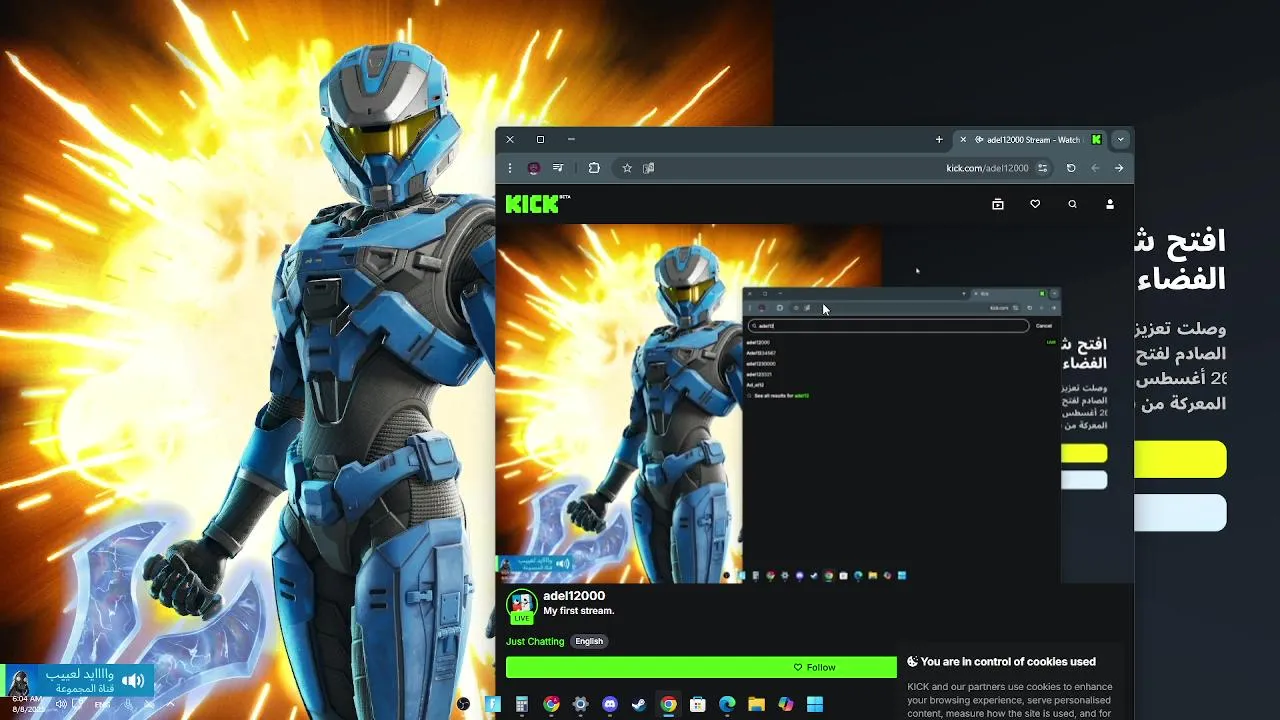This screenshot has height=720, width=1280.
Task: Click the Discord overlay speaker icon
Action: [133, 681]
